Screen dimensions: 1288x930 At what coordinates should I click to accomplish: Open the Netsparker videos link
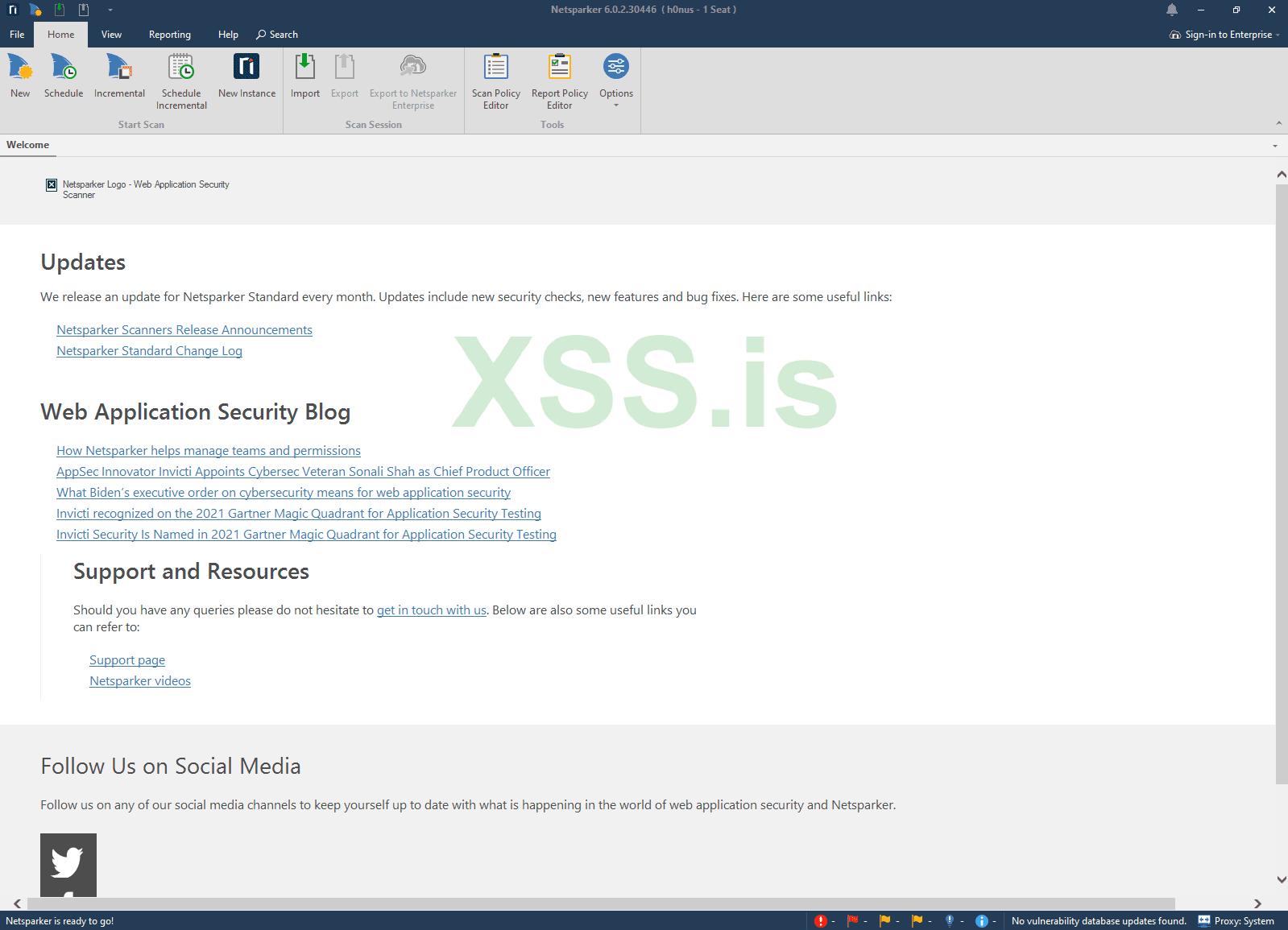[x=140, y=681]
